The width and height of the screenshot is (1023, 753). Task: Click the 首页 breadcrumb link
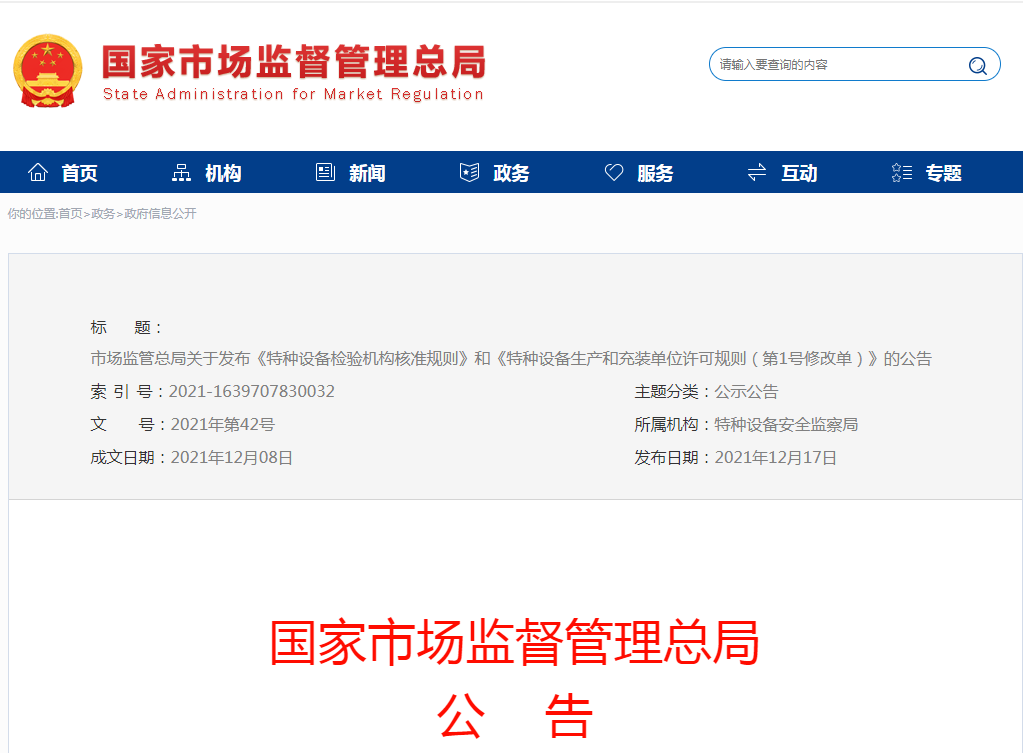[x=70, y=214]
